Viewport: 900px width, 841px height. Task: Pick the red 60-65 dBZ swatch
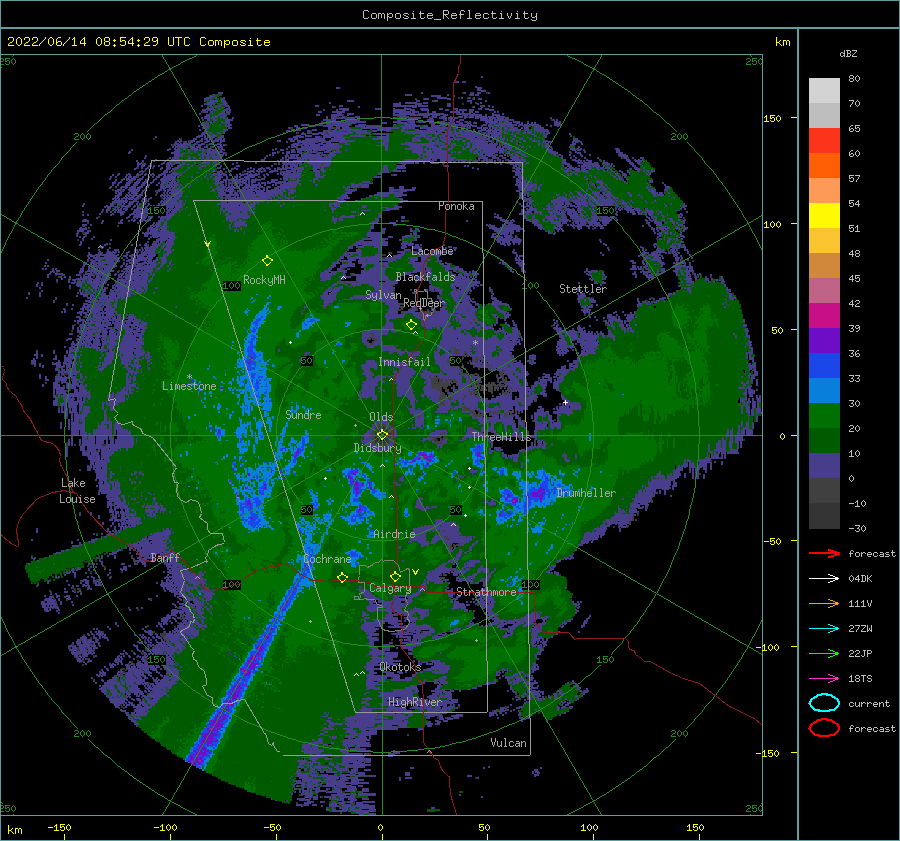(824, 141)
